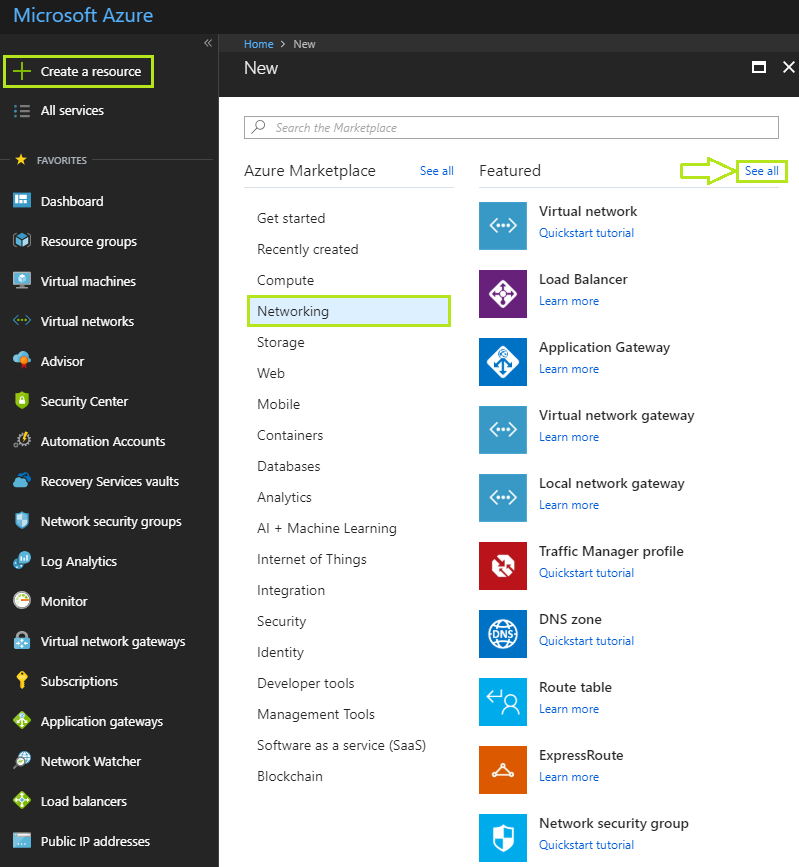
Task: Click the Local network gateway tile icon
Action: pyautogui.click(x=503, y=498)
